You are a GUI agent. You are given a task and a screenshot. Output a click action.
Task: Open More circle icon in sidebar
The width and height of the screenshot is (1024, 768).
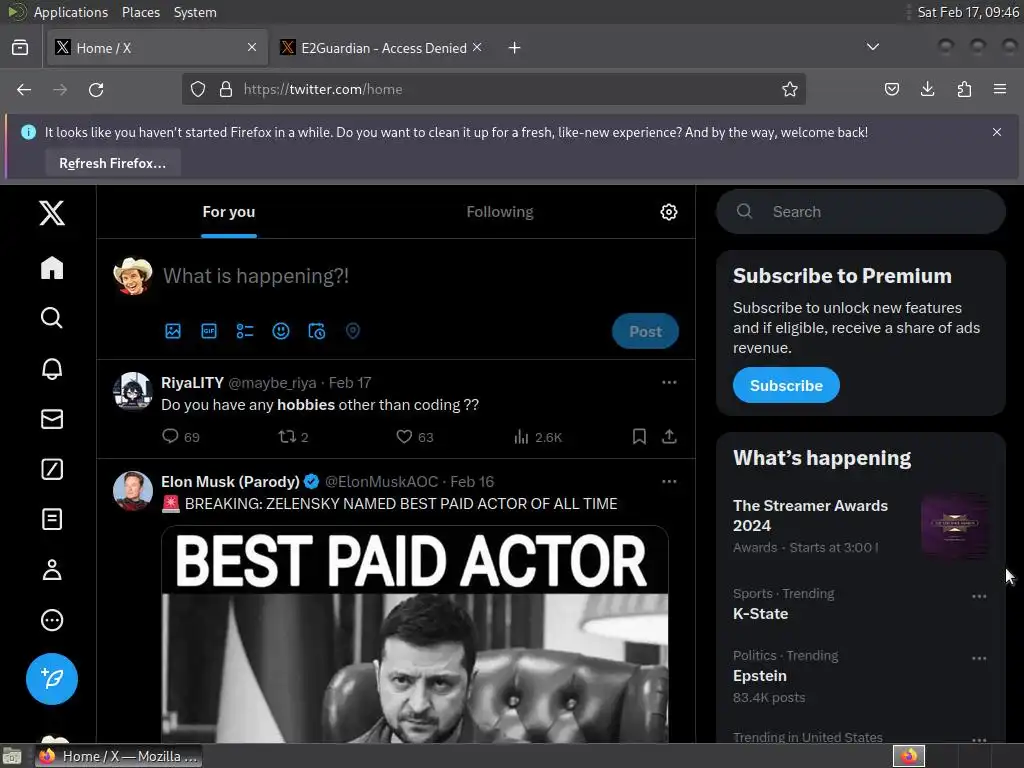[52, 620]
